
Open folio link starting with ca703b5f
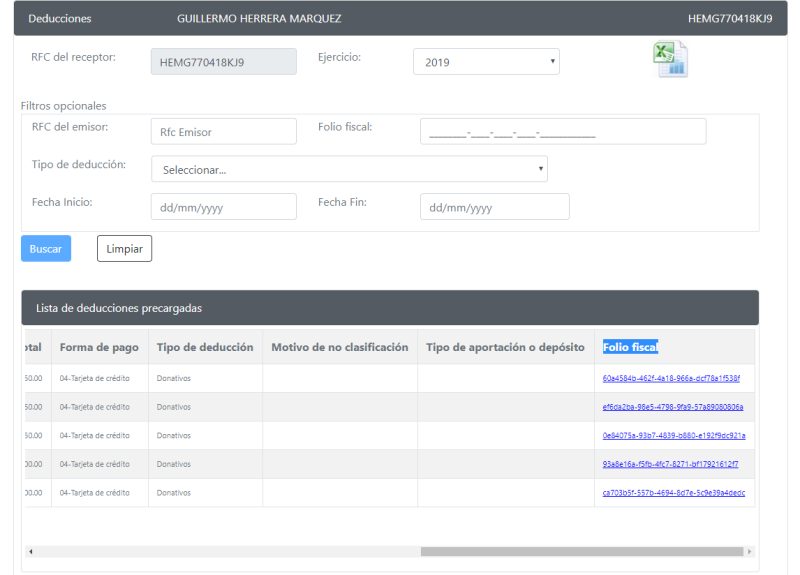point(673,493)
